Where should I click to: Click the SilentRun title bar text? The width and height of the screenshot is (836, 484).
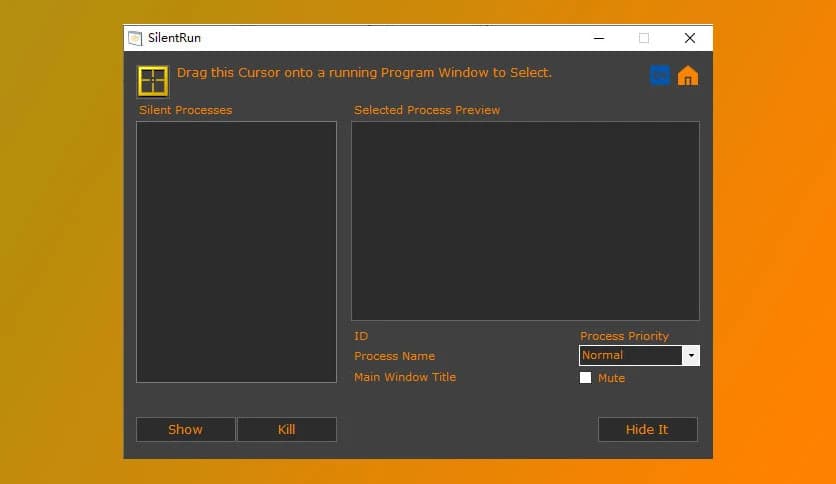click(175, 38)
